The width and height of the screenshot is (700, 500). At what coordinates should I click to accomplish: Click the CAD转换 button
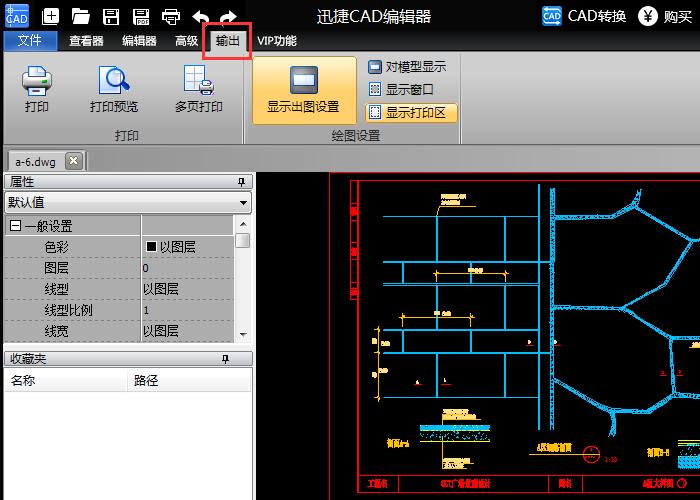click(x=584, y=16)
